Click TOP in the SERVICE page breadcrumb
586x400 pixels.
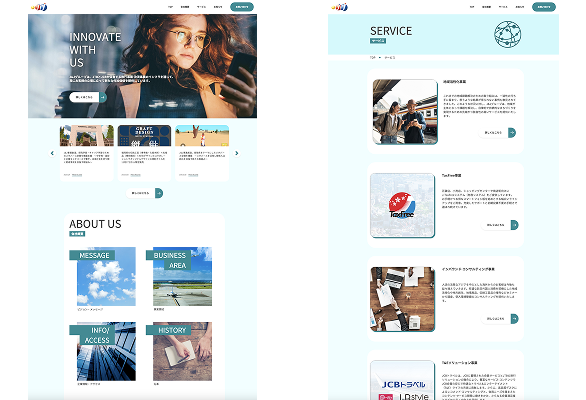click(x=373, y=58)
